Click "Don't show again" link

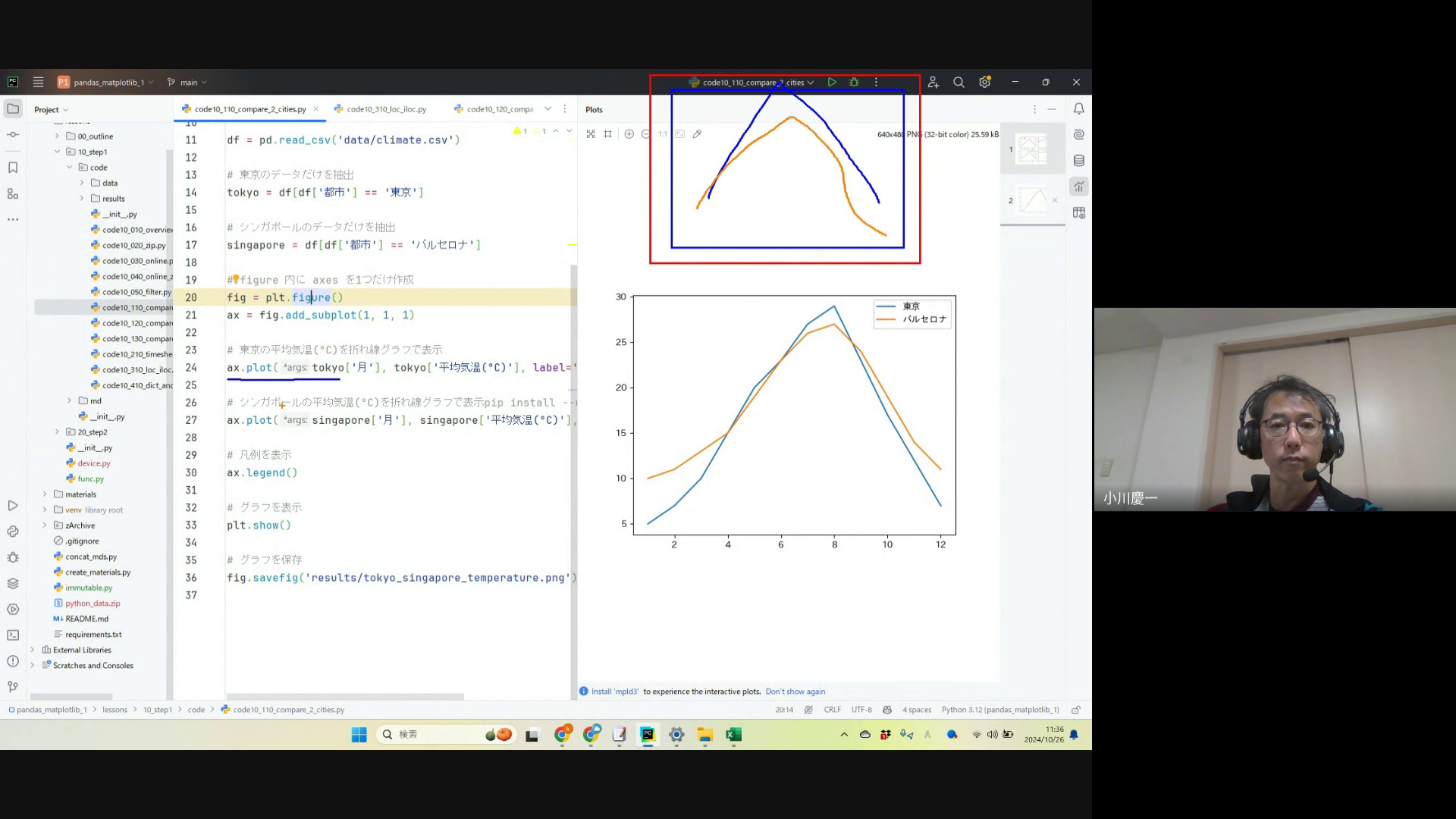point(795,692)
